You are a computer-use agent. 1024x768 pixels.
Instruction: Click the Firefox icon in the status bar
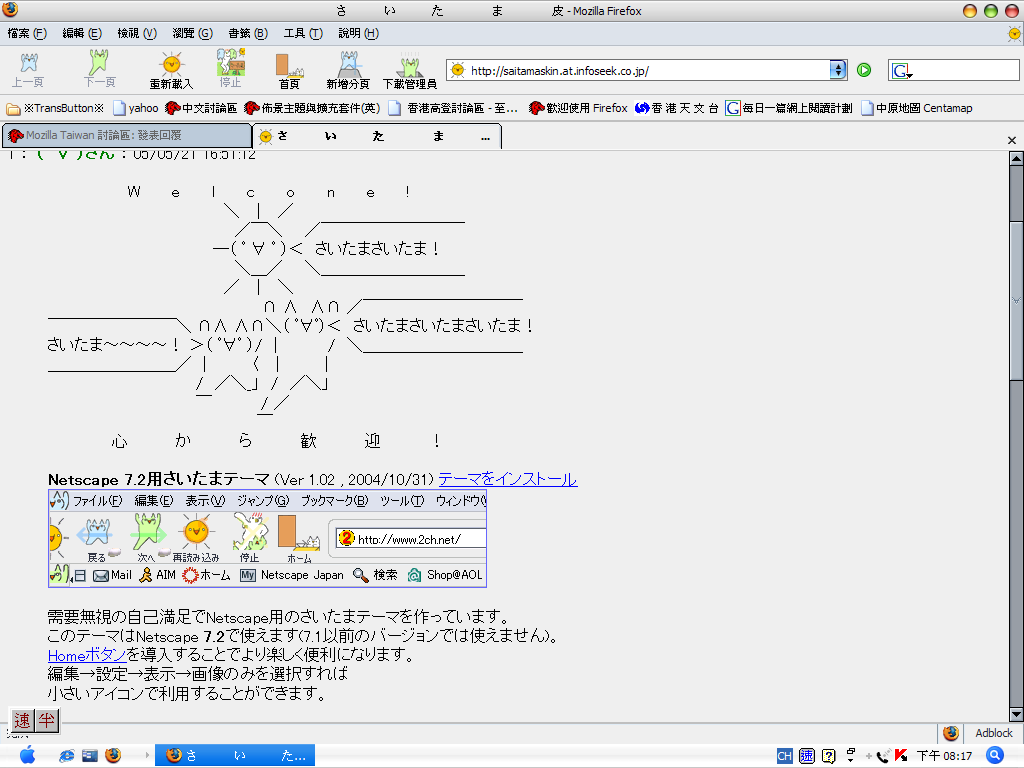[x=950, y=733]
